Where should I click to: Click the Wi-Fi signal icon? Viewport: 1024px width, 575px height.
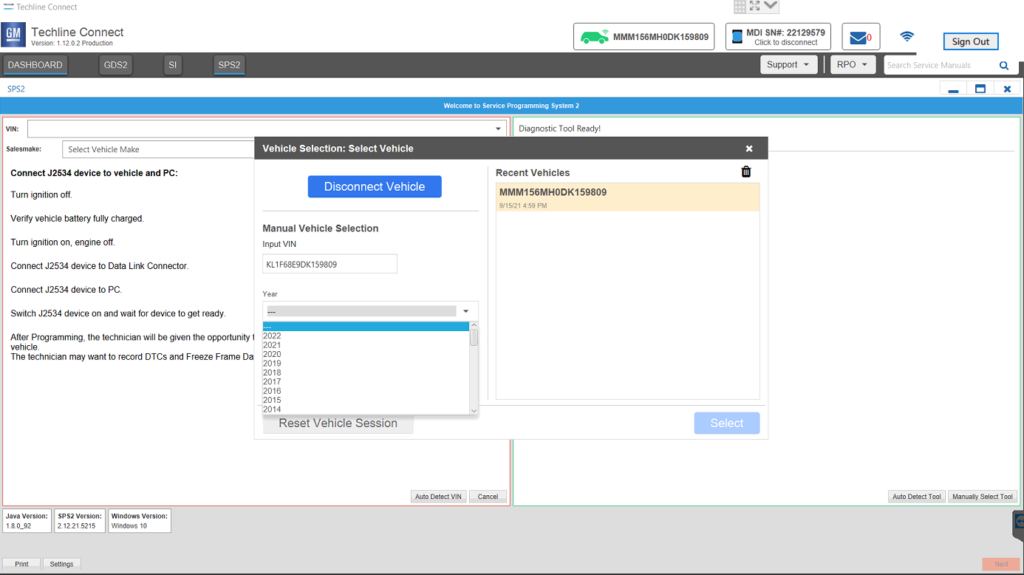[907, 37]
